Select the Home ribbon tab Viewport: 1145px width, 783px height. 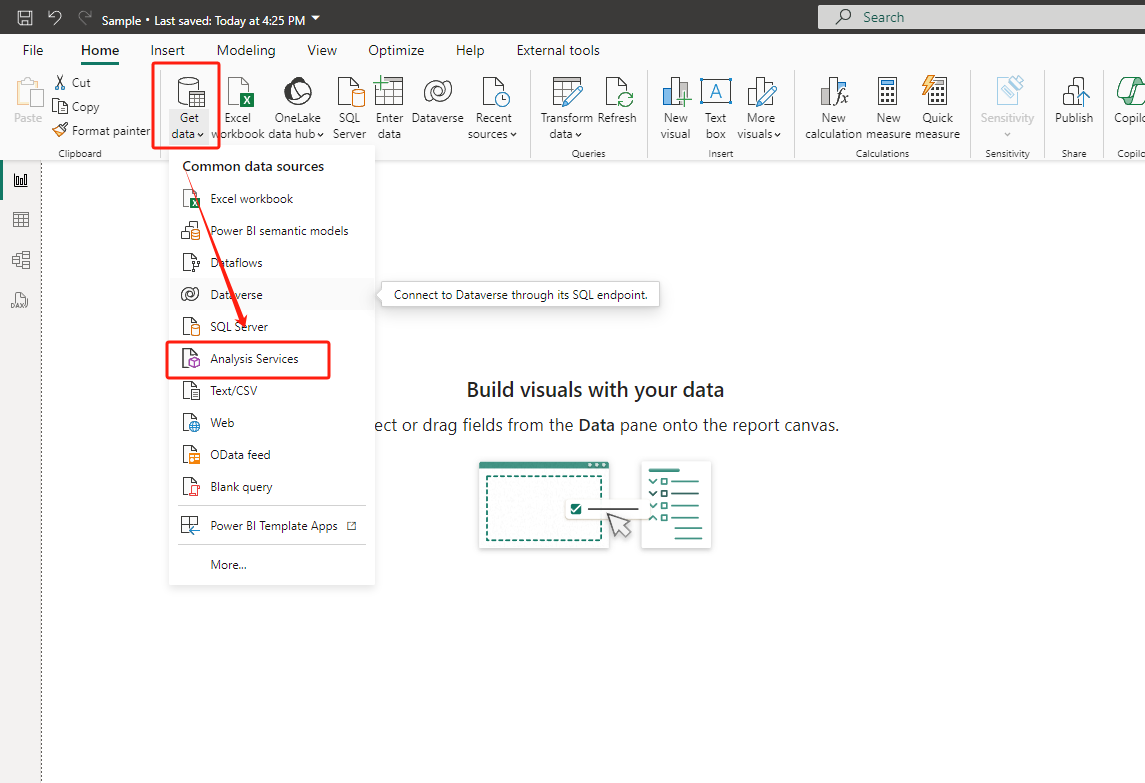[100, 50]
